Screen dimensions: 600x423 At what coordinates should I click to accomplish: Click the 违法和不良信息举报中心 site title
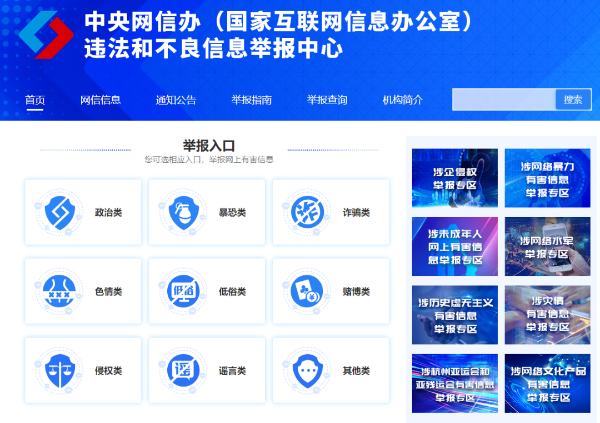click(x=213, y=49)
